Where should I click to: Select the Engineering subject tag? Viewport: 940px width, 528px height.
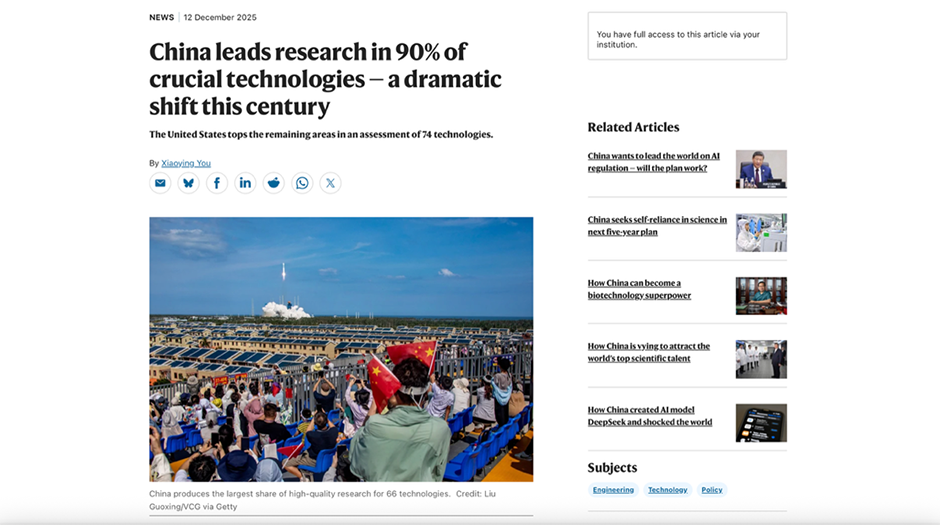[x=613, y=490]
